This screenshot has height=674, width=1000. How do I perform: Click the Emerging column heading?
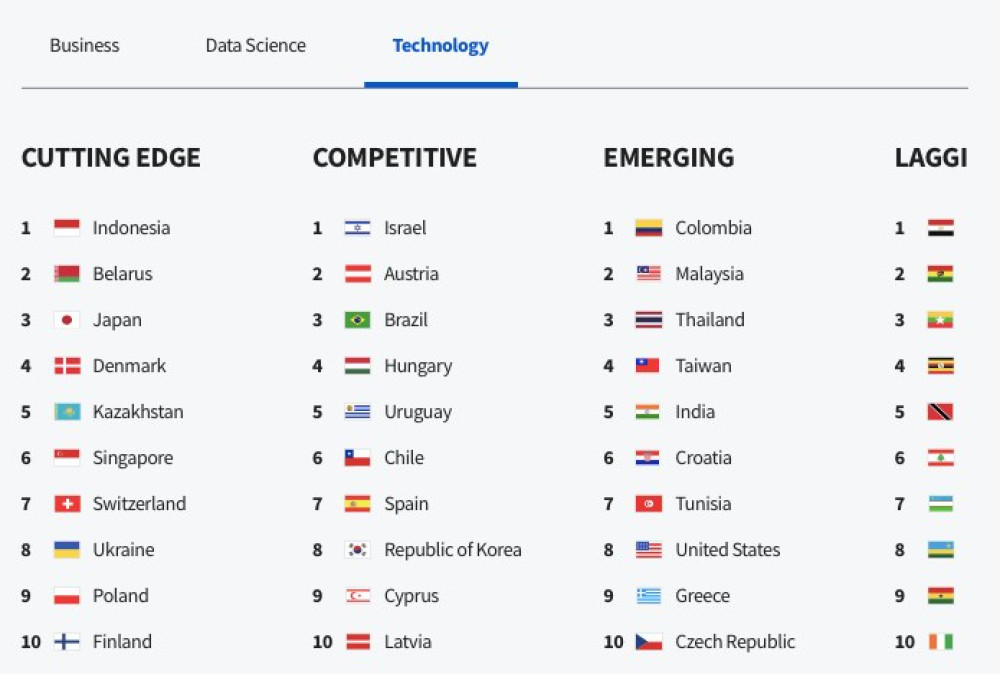668,158
